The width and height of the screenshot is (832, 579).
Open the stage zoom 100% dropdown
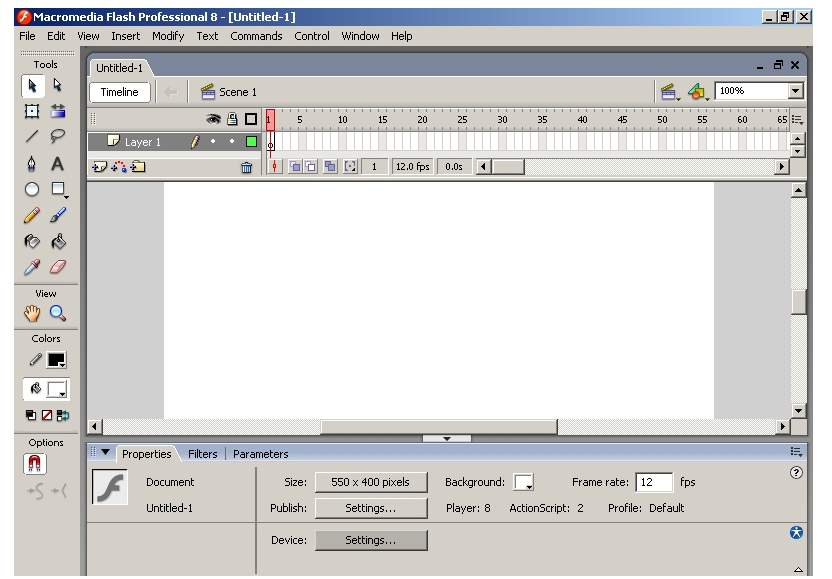[795, 91]
